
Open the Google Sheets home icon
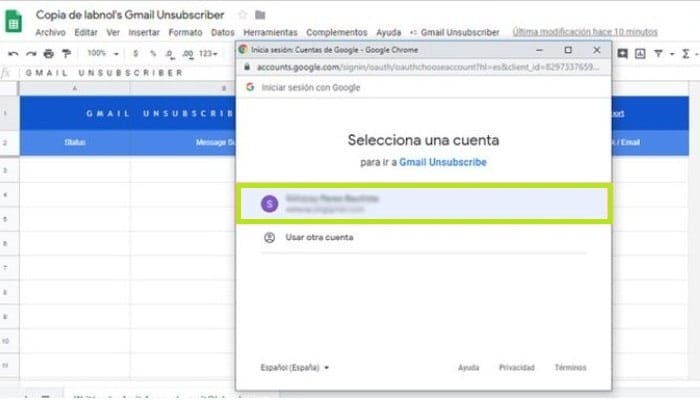click(x=13, y=21)
